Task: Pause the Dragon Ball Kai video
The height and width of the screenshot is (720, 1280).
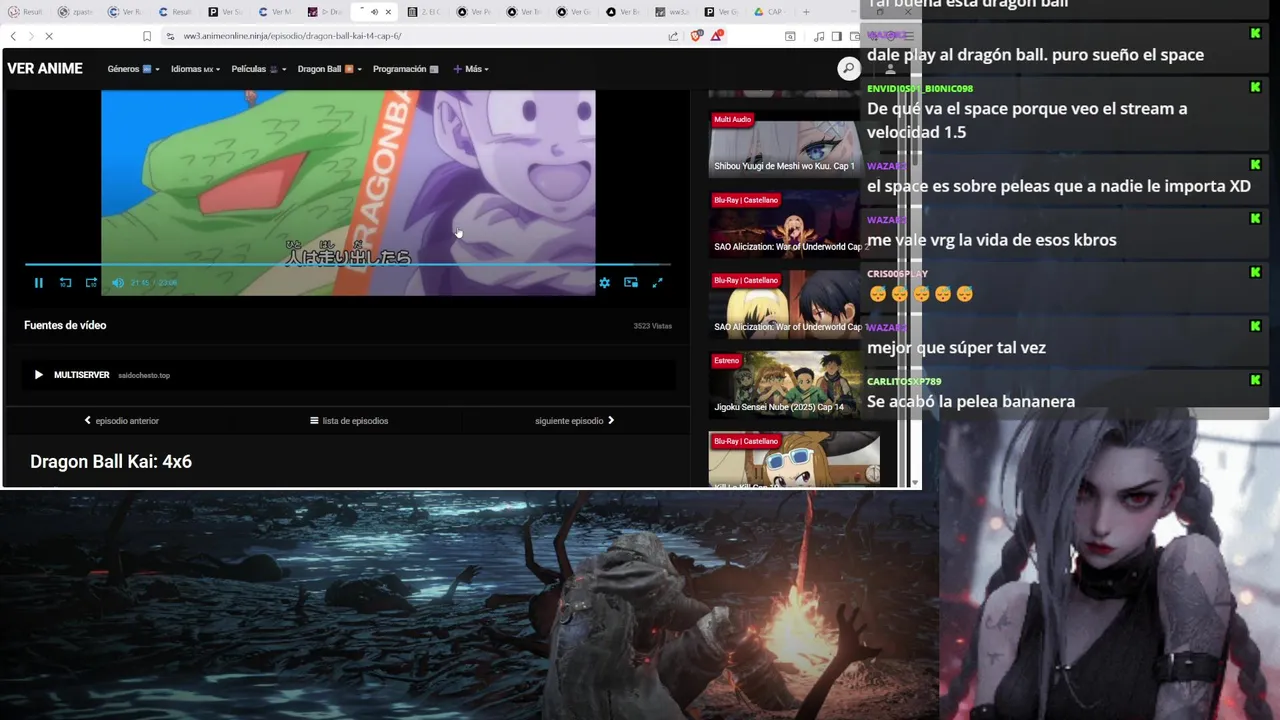Action: pyautogui.click(x=39, y=283)
